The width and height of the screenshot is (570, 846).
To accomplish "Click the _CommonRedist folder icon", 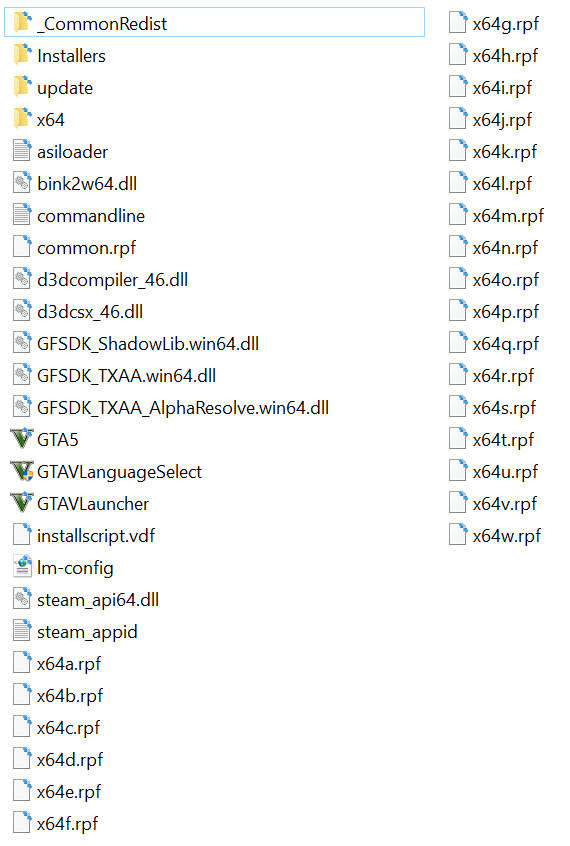I will coord(22,23).
